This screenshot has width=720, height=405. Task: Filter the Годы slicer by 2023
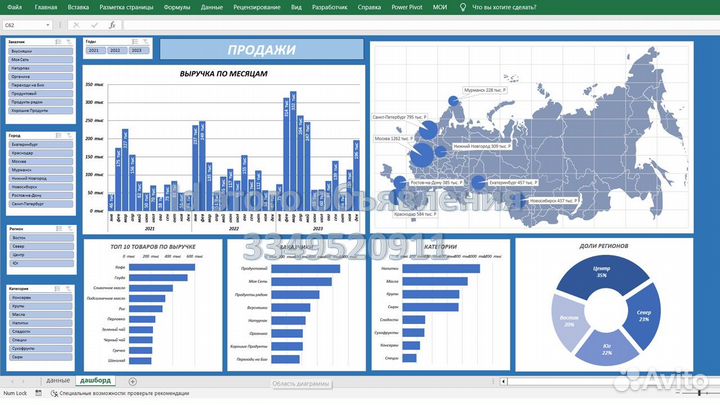(137, 51)
